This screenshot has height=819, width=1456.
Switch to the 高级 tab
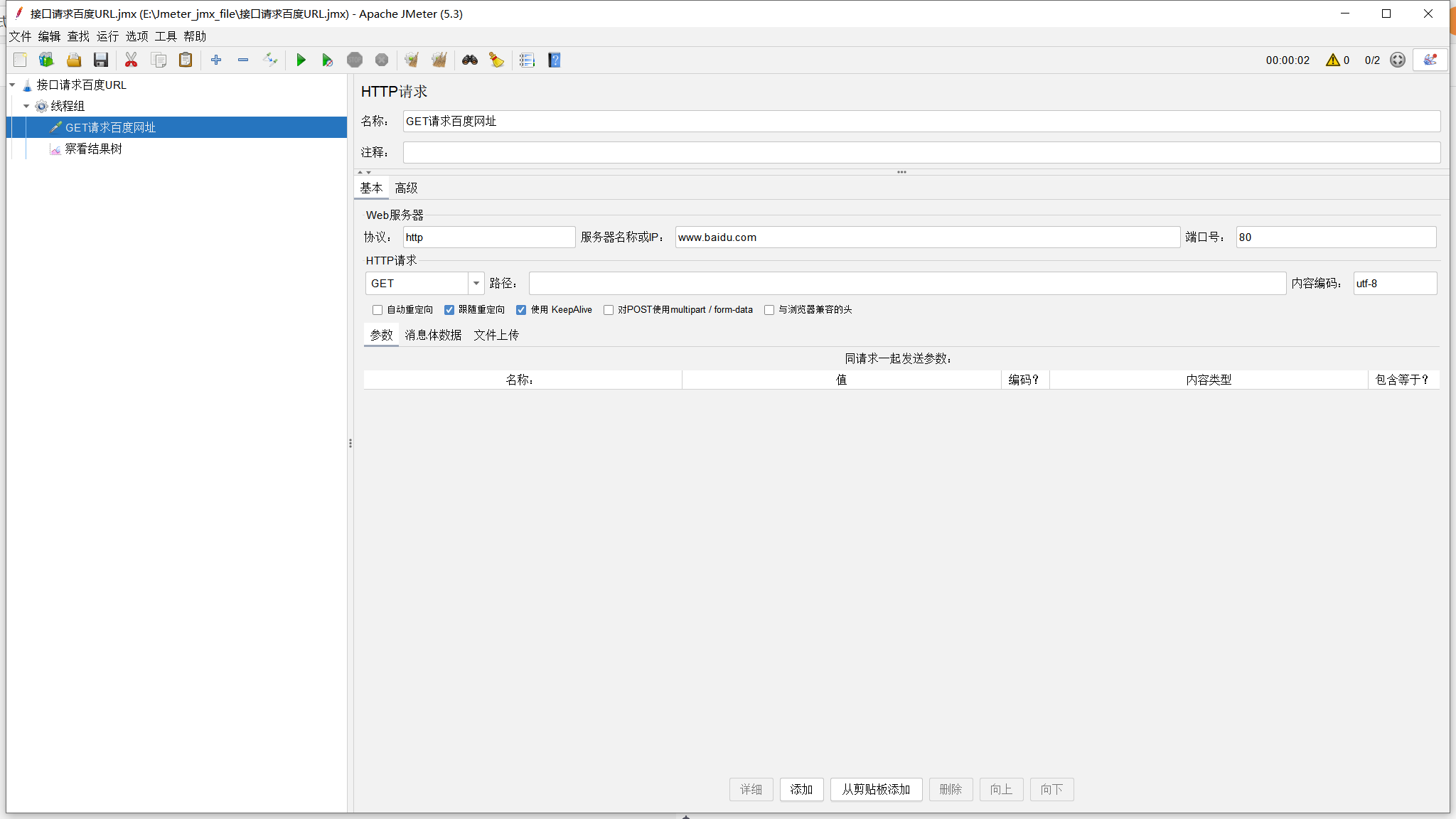(x=406, y=187)
